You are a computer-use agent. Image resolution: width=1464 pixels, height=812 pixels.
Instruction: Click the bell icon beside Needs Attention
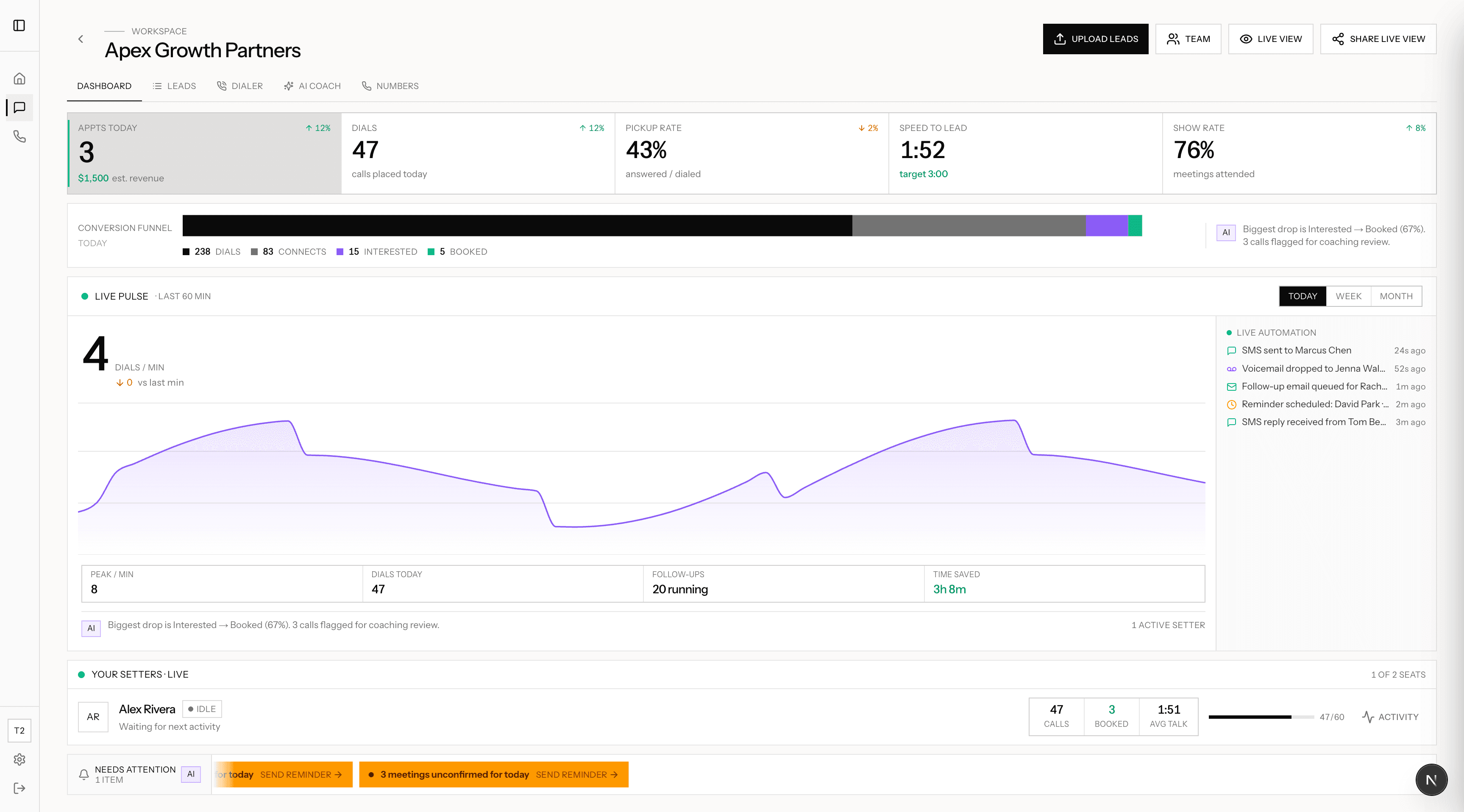coord(83,775)
